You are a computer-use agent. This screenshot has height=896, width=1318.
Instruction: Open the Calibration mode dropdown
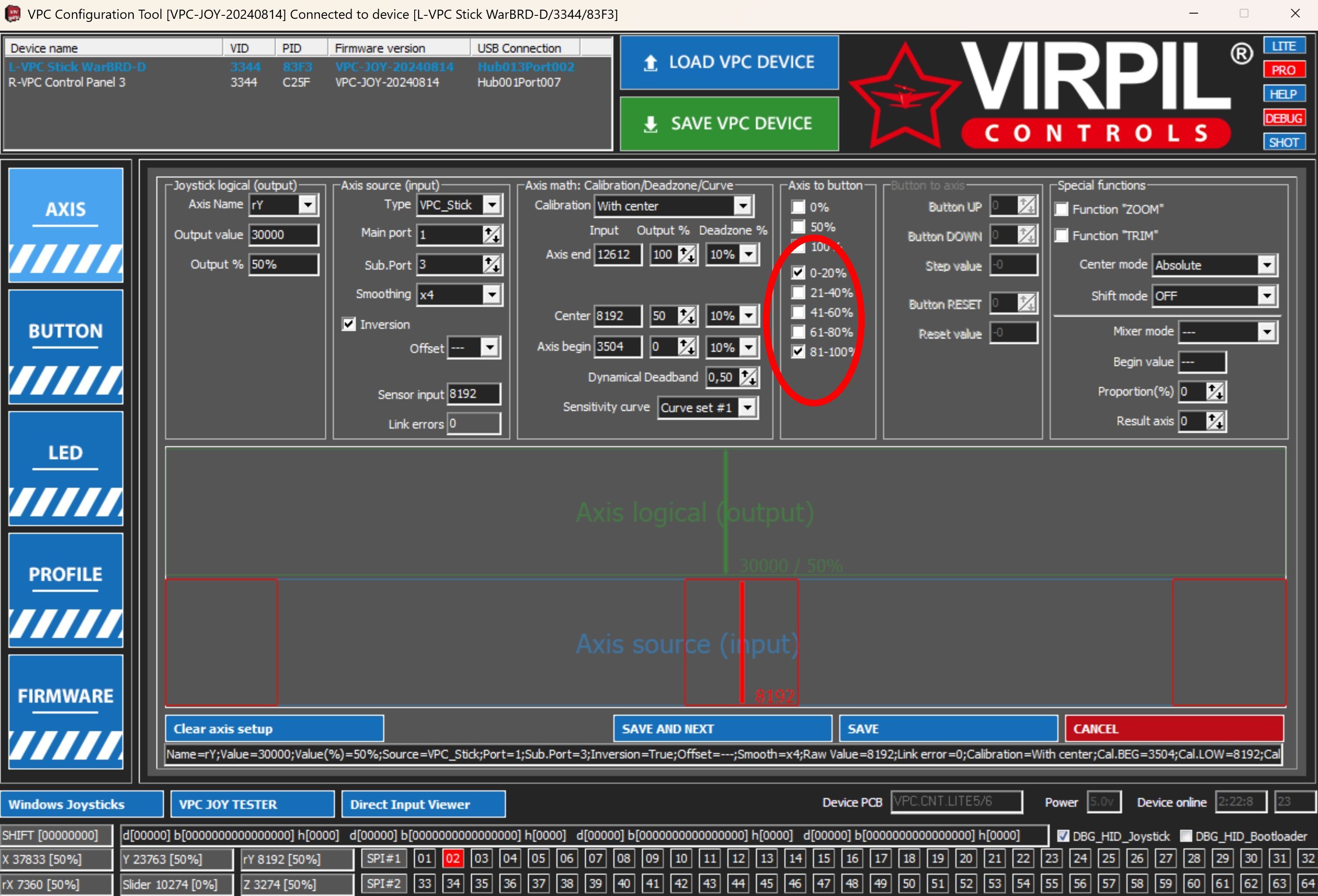tap(742, 206)
